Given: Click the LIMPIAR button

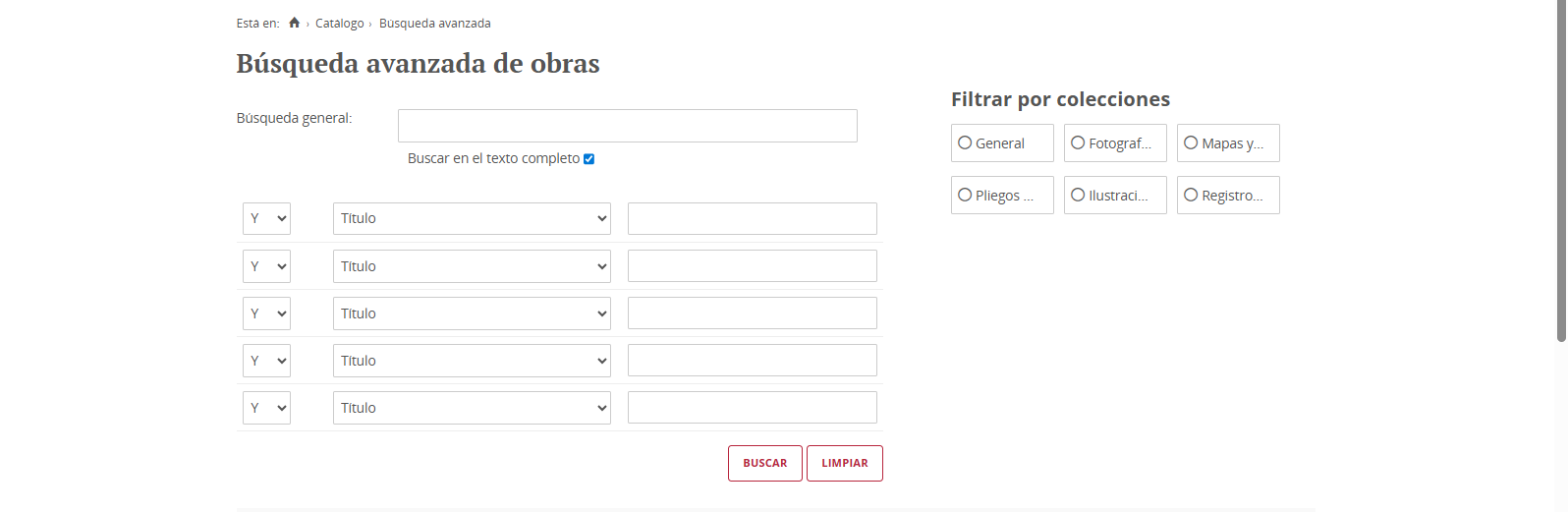Looking at the screenshot, I should pos(845,464).
